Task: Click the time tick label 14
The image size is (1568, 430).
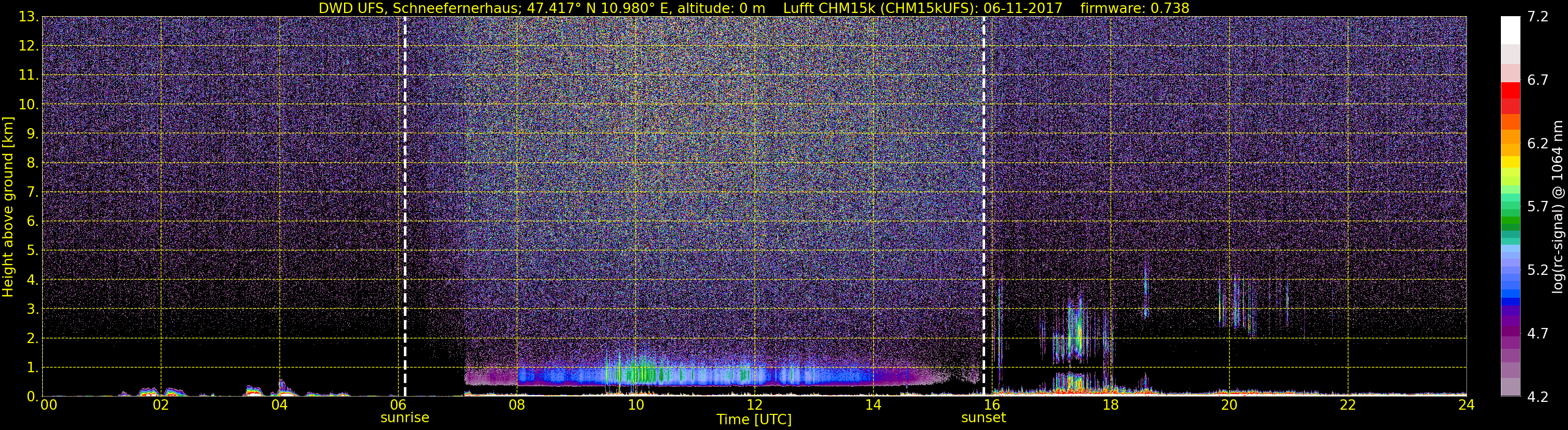Action: click(873, 405)
